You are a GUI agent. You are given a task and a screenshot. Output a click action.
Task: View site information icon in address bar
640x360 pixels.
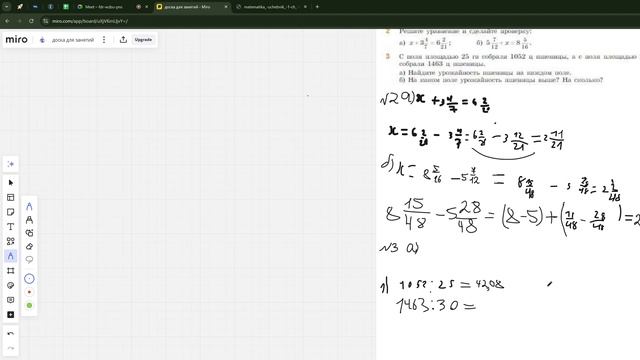[x=46, y=21]
